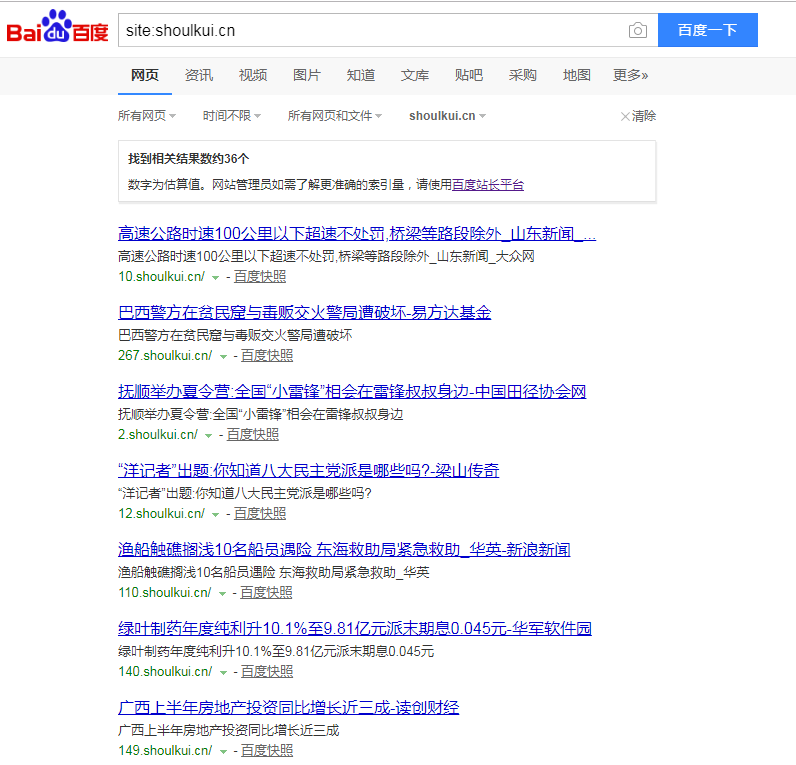Click the 百度一下 search button
Viewport: 796px width, 765px height.
point(708,30)
